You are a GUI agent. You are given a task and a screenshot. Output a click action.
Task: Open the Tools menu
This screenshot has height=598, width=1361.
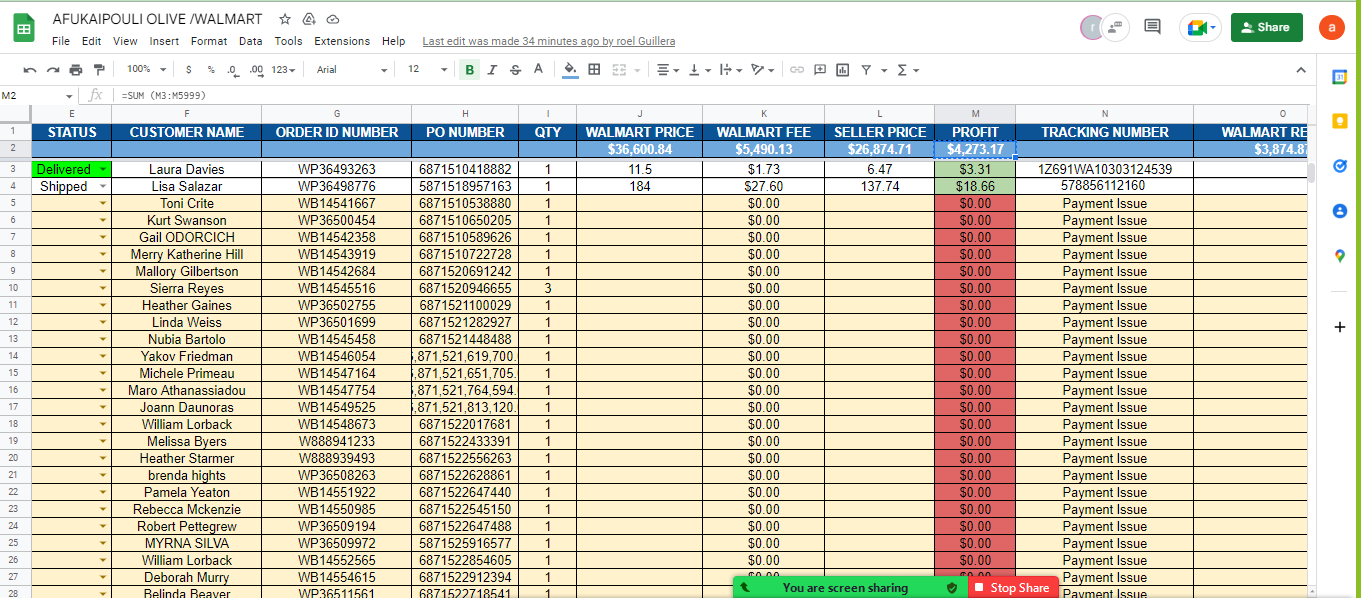288,41
